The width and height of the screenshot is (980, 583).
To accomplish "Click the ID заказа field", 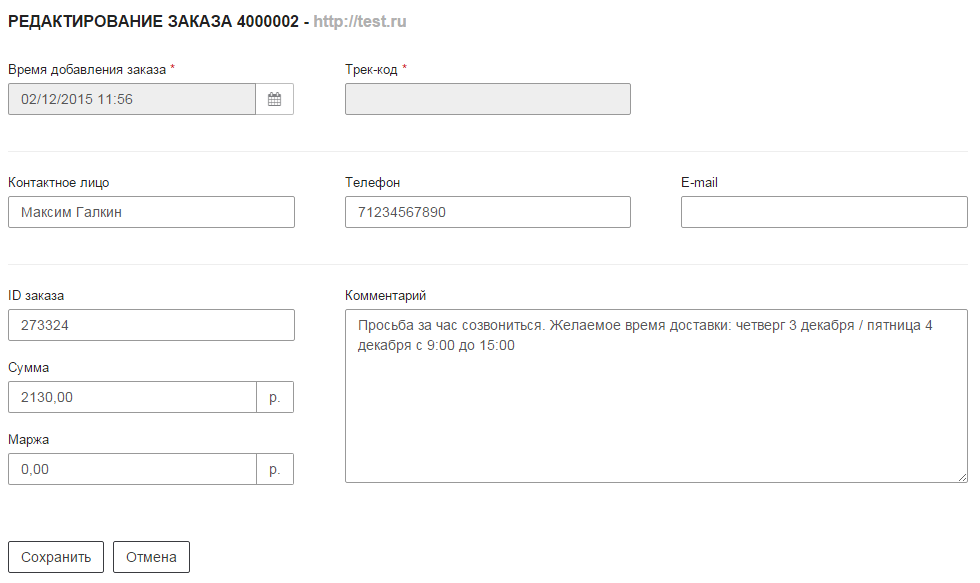I will [x=151, y=325].
